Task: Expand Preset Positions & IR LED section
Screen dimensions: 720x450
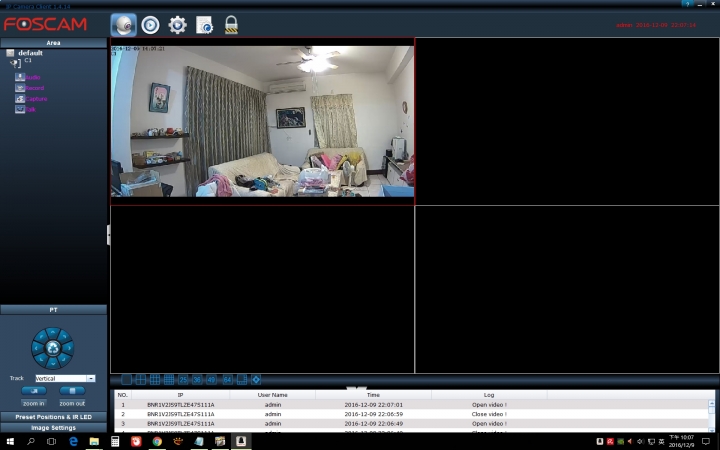Action: point(53,417)
